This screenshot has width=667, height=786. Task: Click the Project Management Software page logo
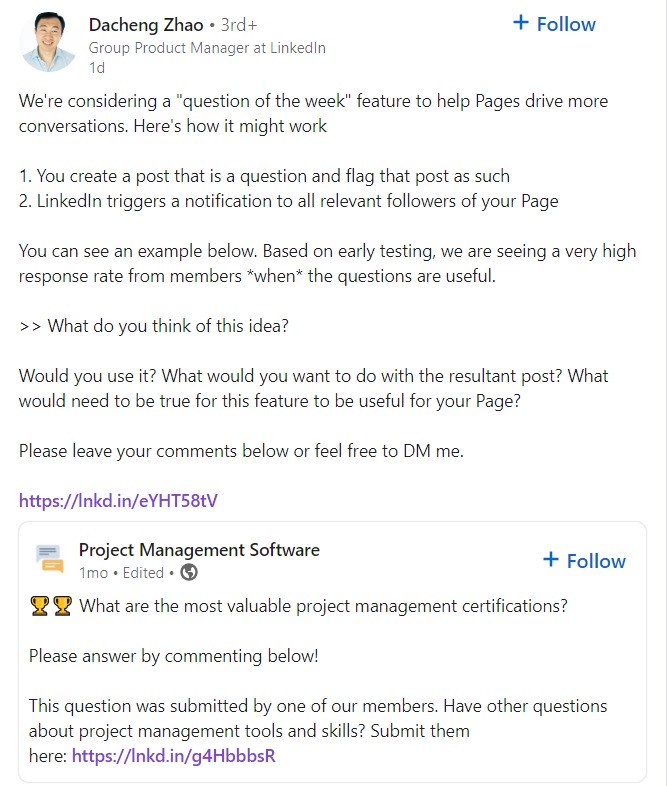[50, 559]
